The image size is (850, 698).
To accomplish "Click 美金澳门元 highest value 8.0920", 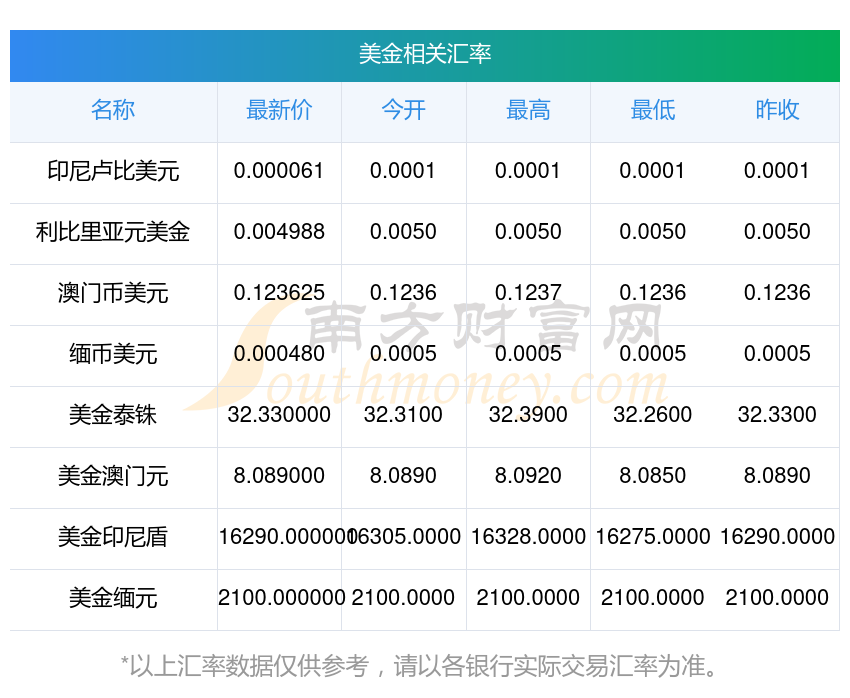I will [528, 476].
